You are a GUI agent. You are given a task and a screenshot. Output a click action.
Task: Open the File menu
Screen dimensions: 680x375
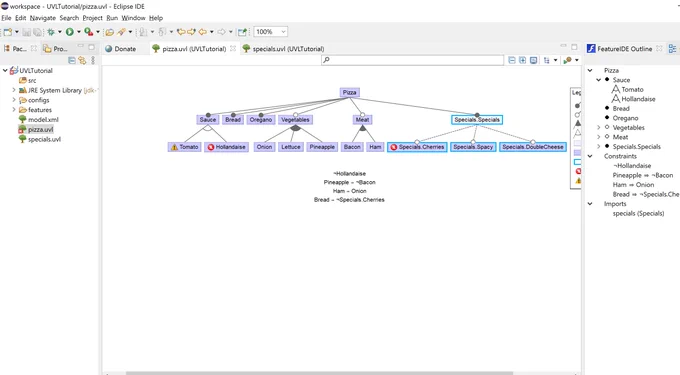pyautogui.click(x=6, y=18)
